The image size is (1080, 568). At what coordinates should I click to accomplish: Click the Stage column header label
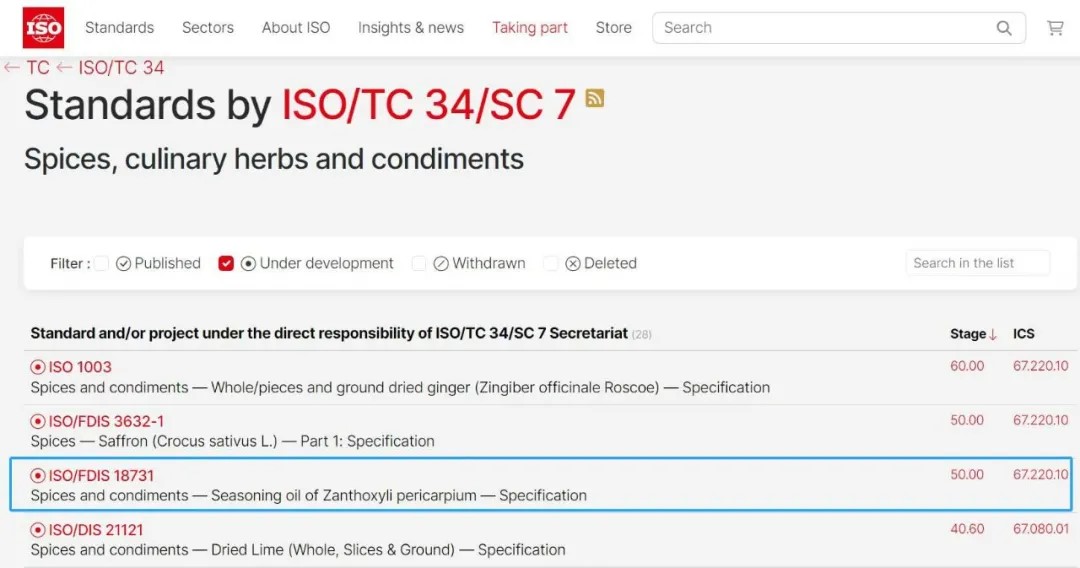tap(968, 334)
